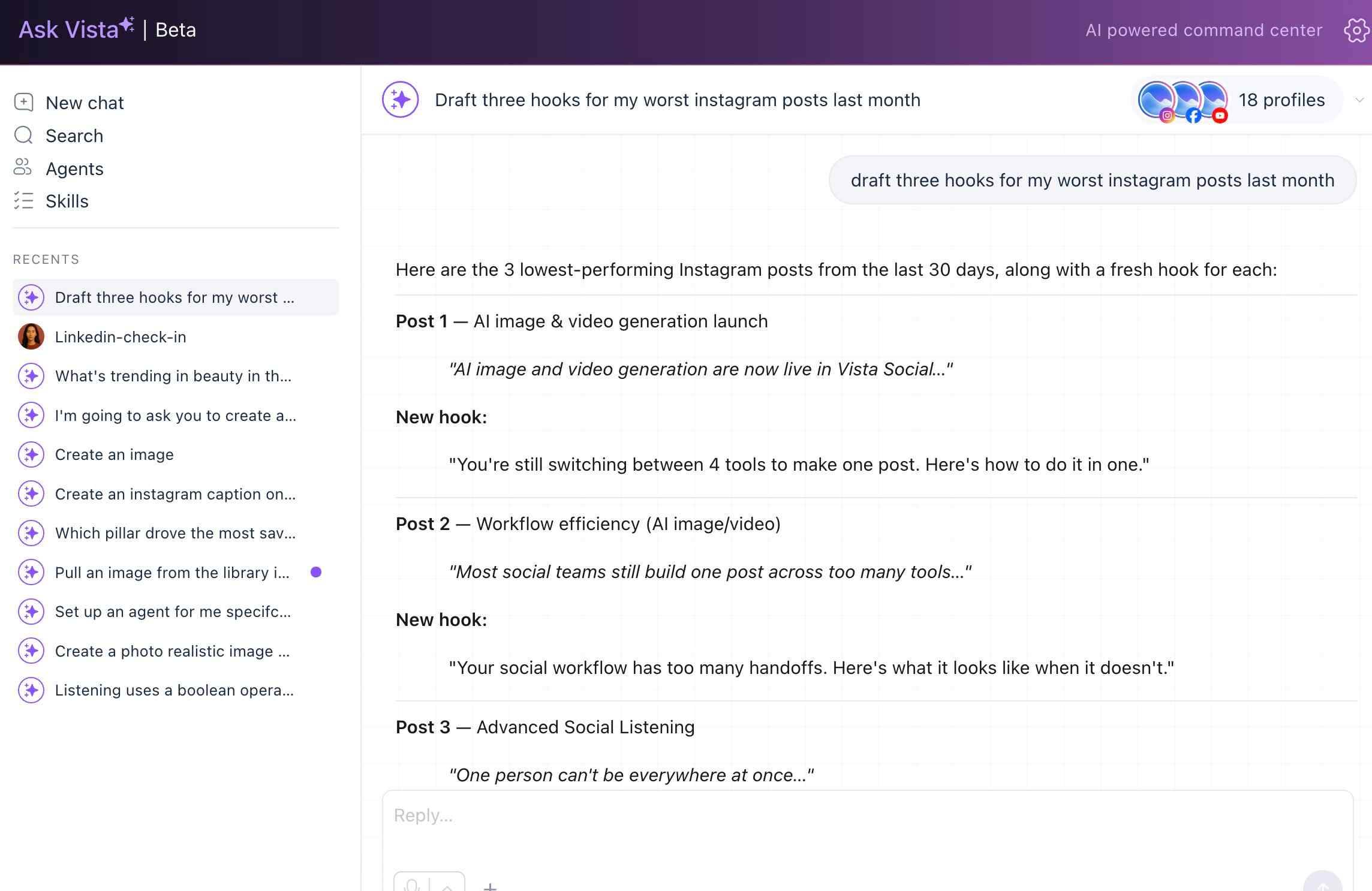Screen dimensions: 1372x891
Task: Click sparkle icon next to 'Listening uses a boolean'
Action: coord(31,690)
